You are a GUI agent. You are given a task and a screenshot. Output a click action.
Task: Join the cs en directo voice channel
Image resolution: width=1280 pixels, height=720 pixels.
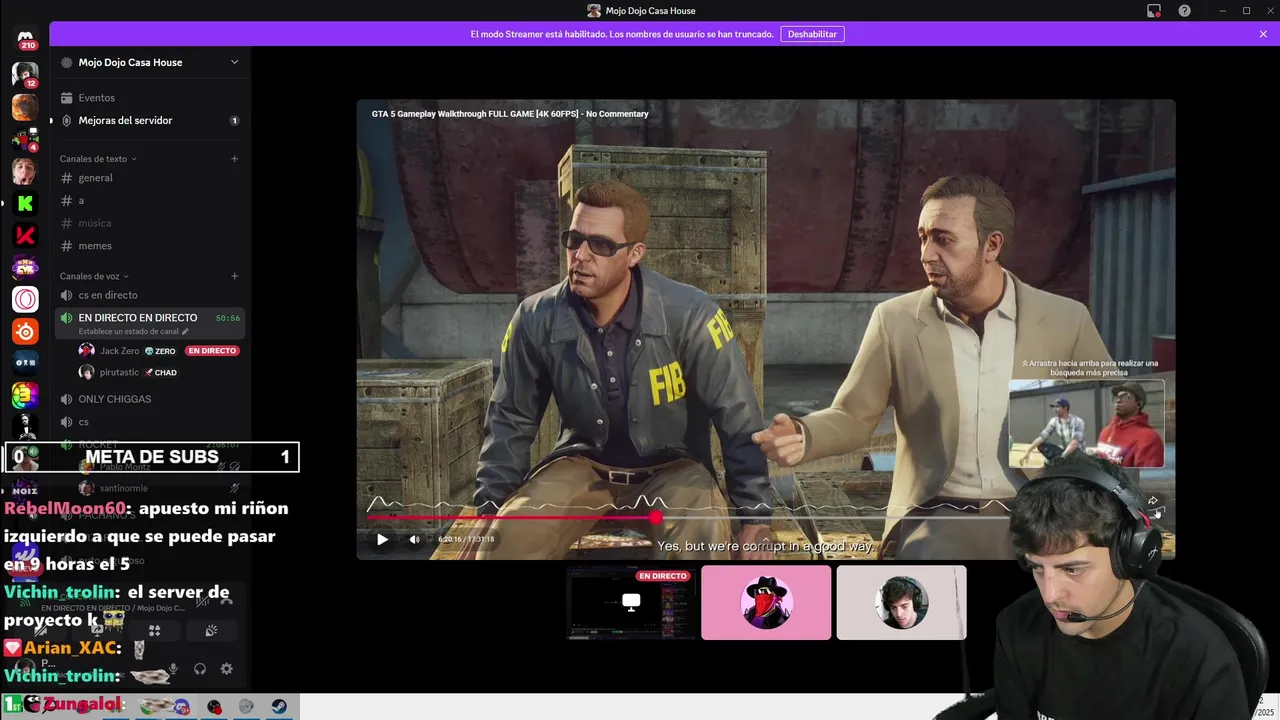[x=150, y=295]
